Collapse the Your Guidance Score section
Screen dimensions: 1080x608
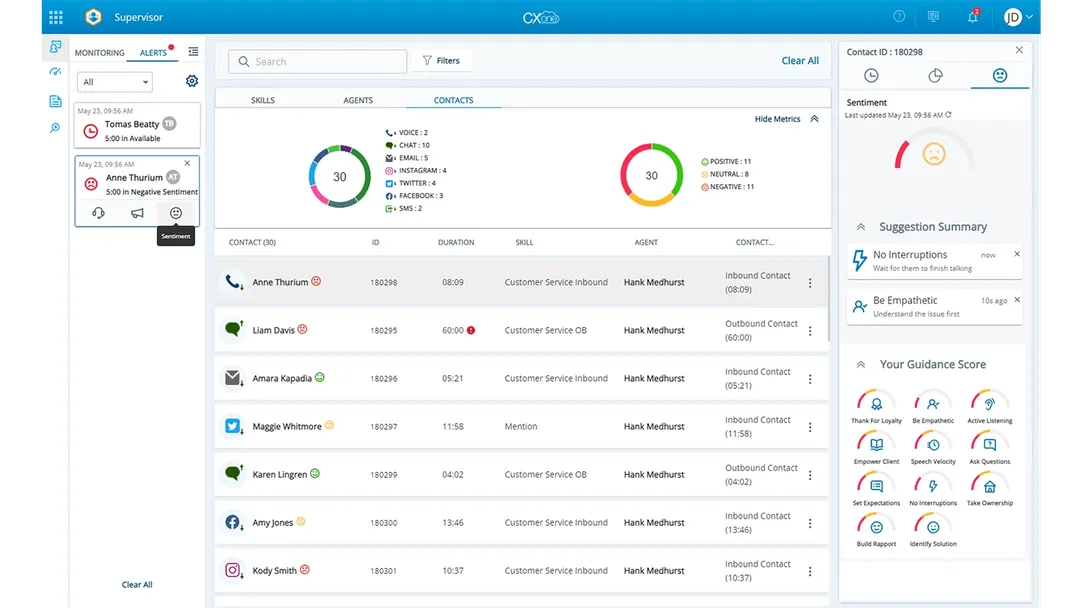pyautogui.click(x=860, y=364)
